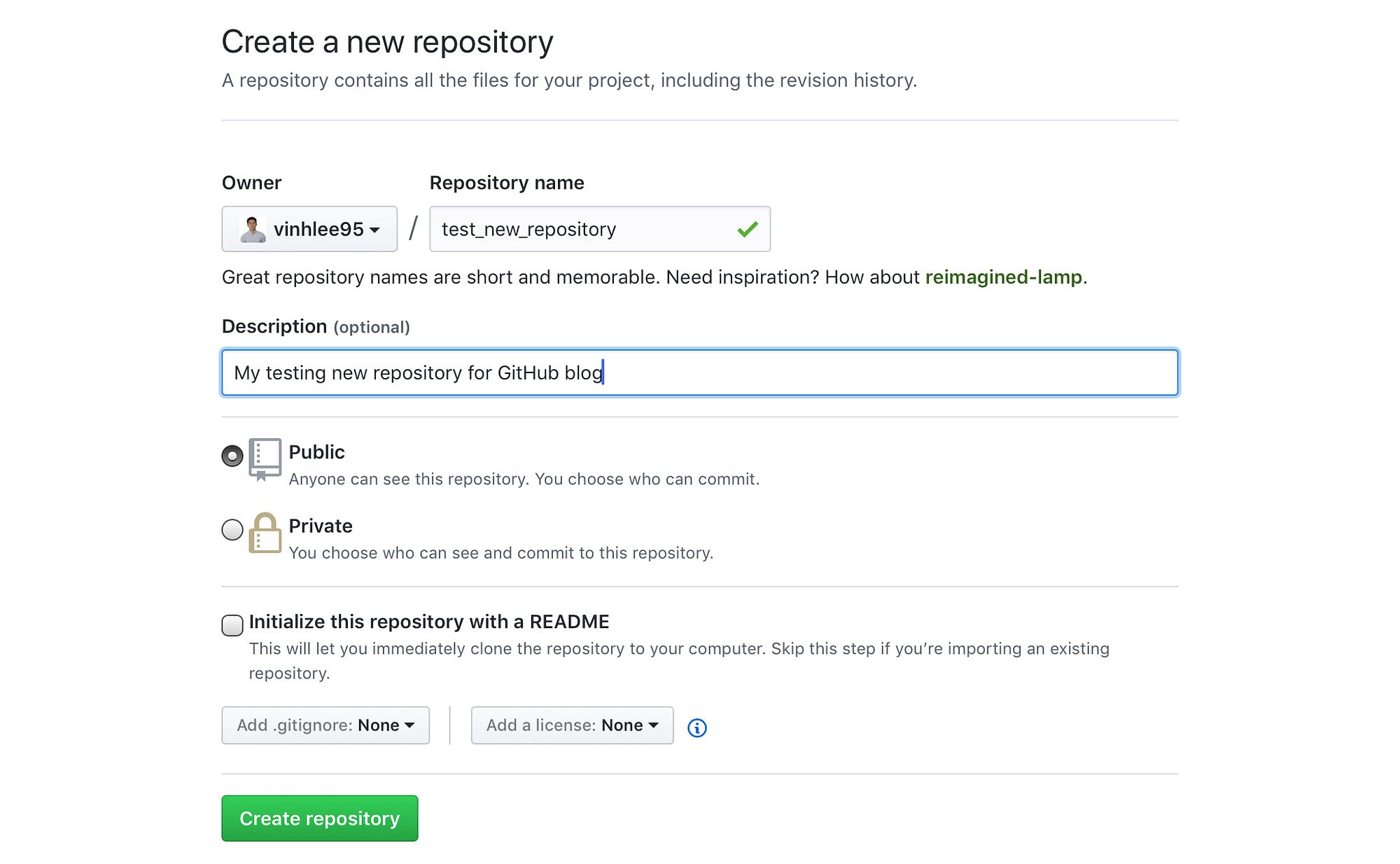Click the vinhlee95 avatar image
This screenshot has width=1400, height=864.
pos(253,229)
